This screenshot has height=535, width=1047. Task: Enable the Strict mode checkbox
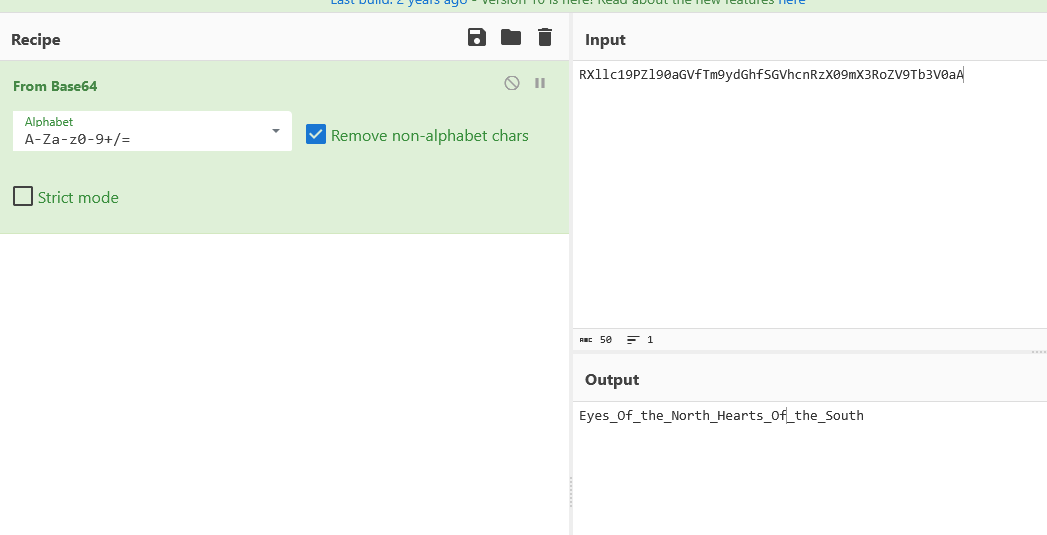(23, 196)
